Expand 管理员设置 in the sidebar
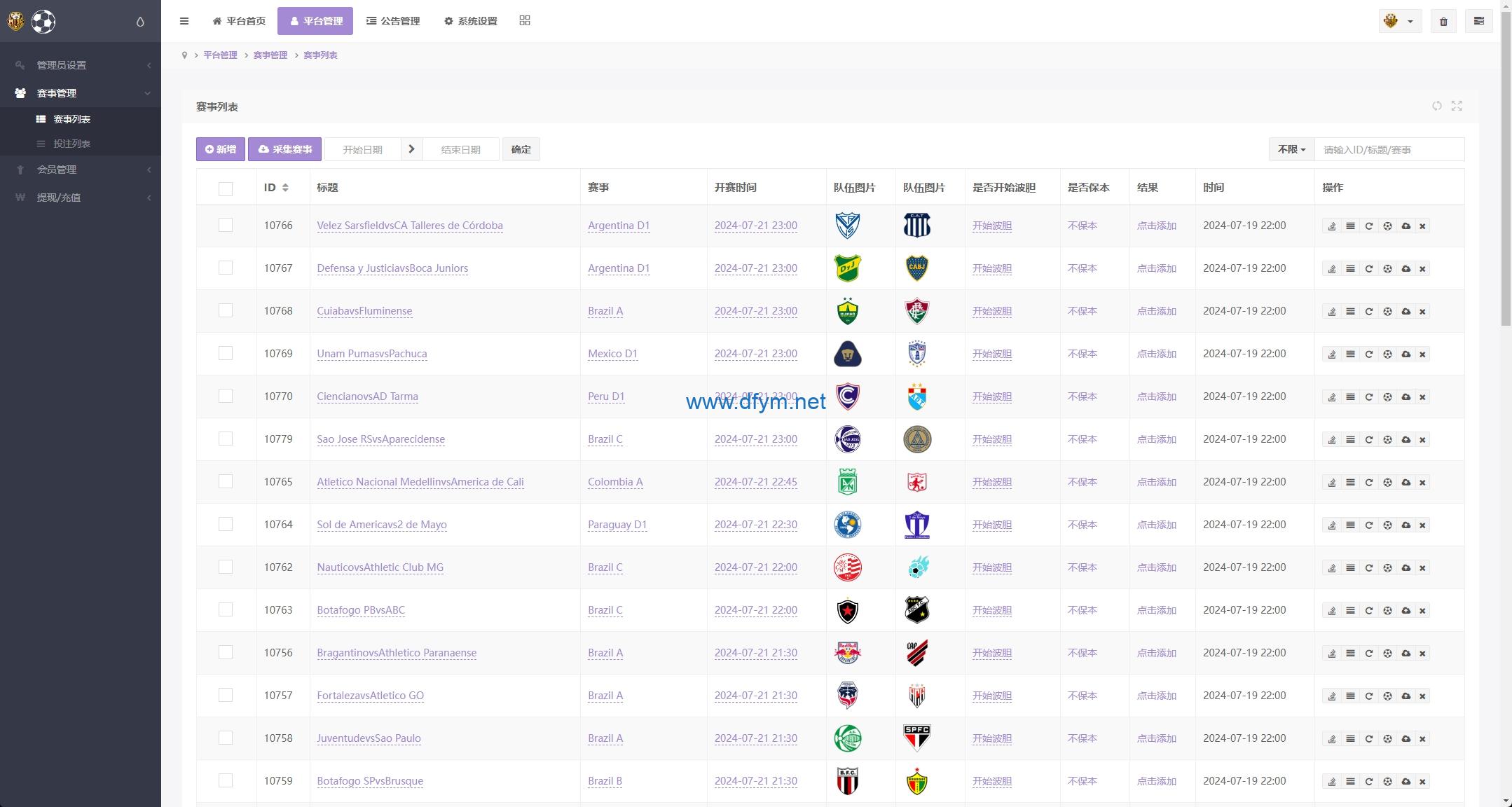 [81, 65]
